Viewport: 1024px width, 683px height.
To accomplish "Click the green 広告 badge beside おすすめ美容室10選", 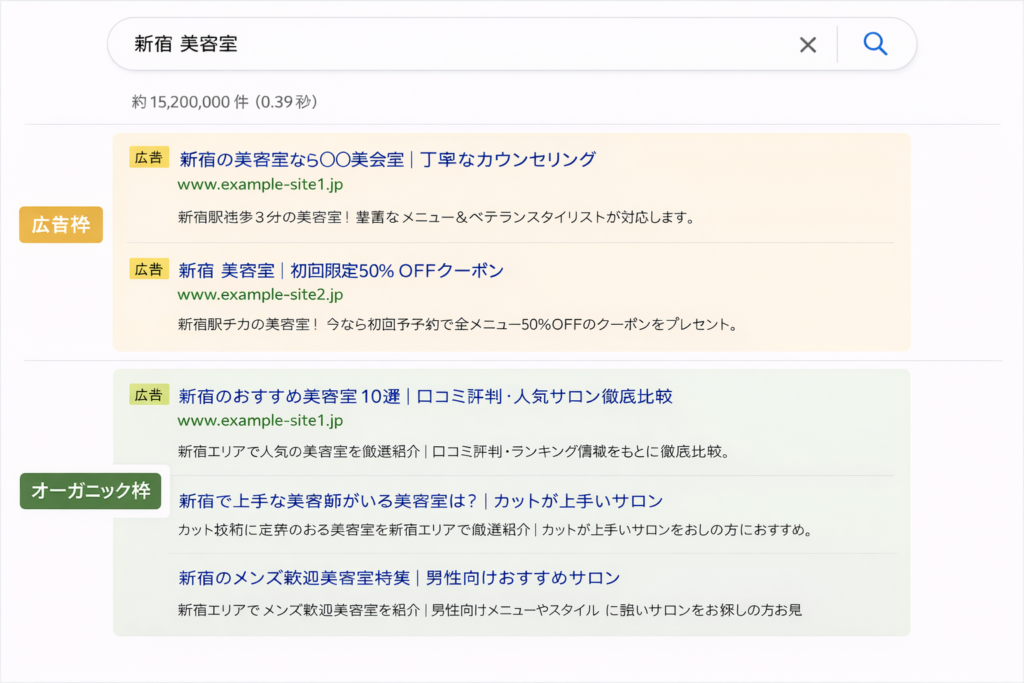I will click(x=149, y=395).
